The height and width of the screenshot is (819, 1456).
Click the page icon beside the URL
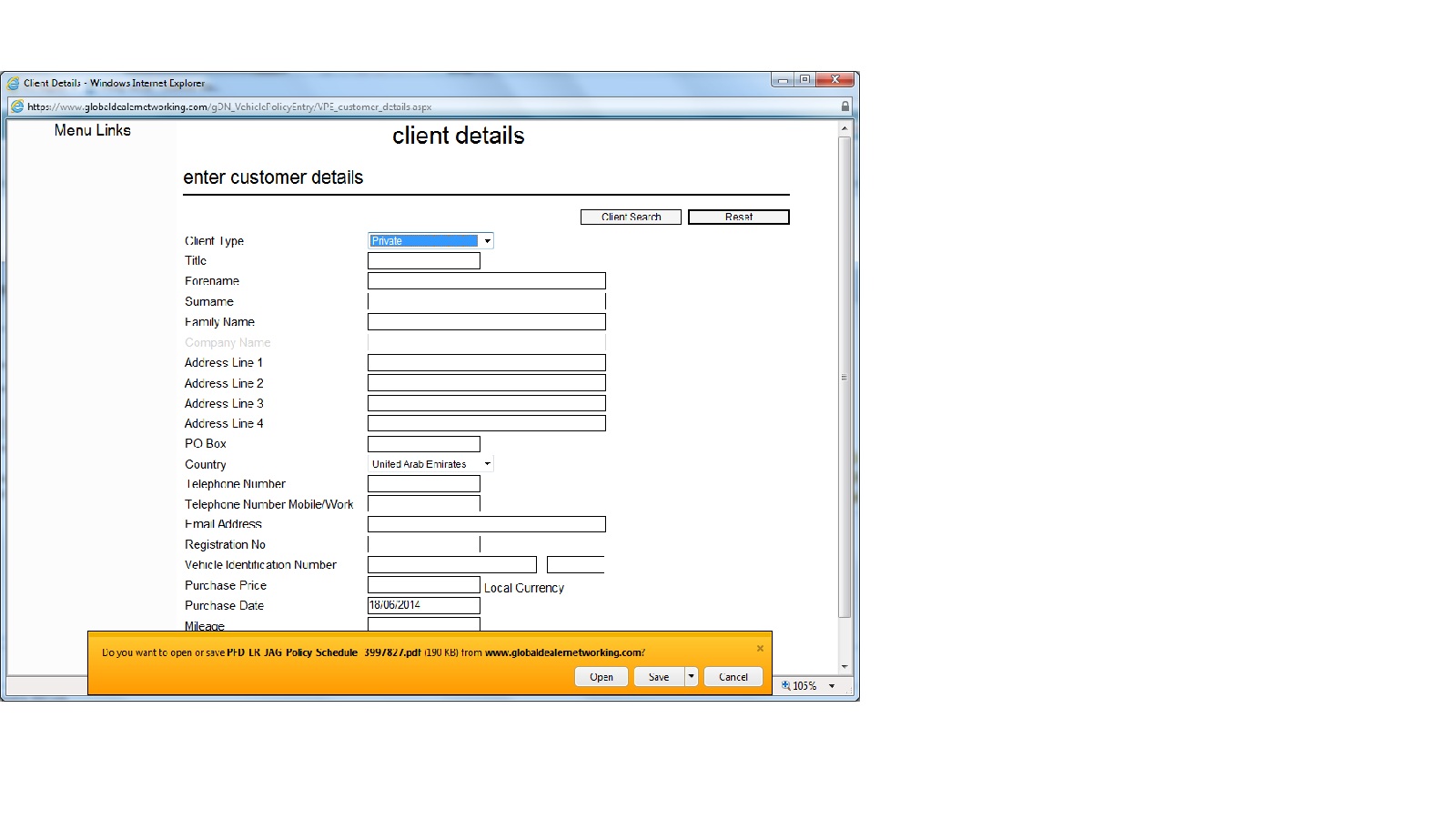click(16, 106)
